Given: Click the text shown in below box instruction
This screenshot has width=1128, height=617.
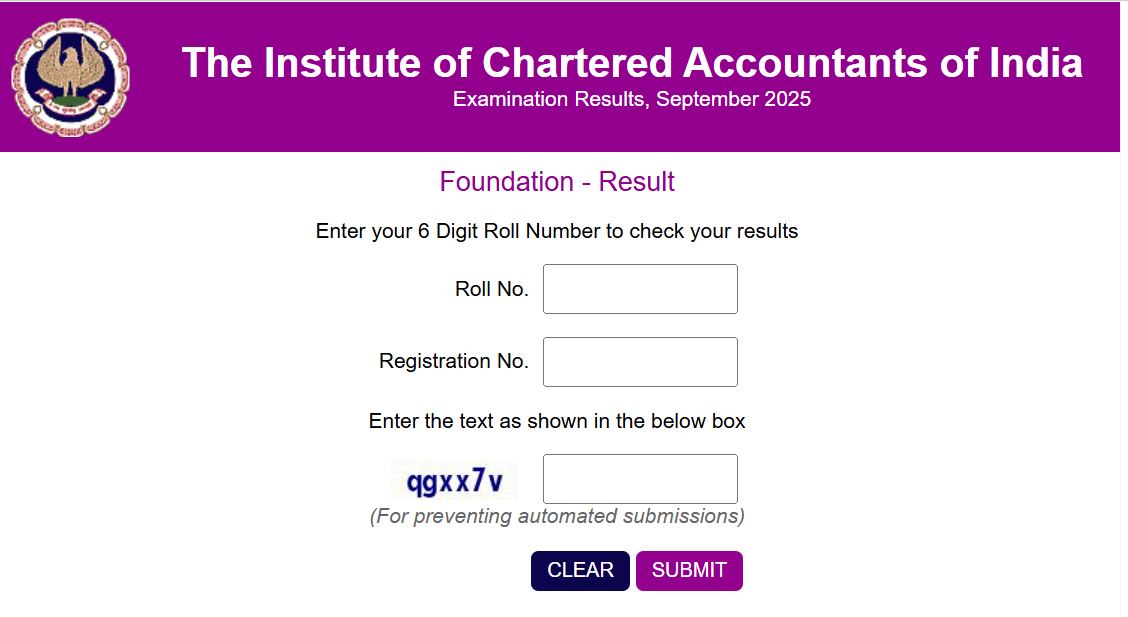Looking at the screenshot, I should (x=557, y=421).
